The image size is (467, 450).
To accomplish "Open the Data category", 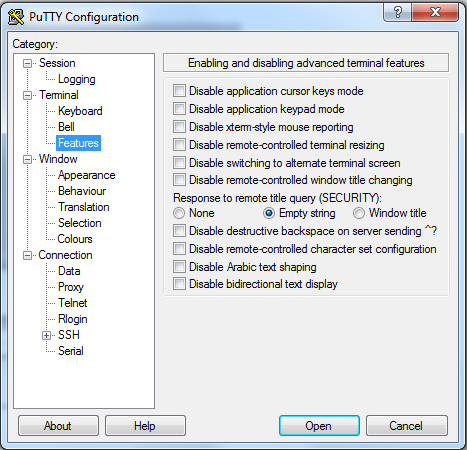I will coord(69,271).
